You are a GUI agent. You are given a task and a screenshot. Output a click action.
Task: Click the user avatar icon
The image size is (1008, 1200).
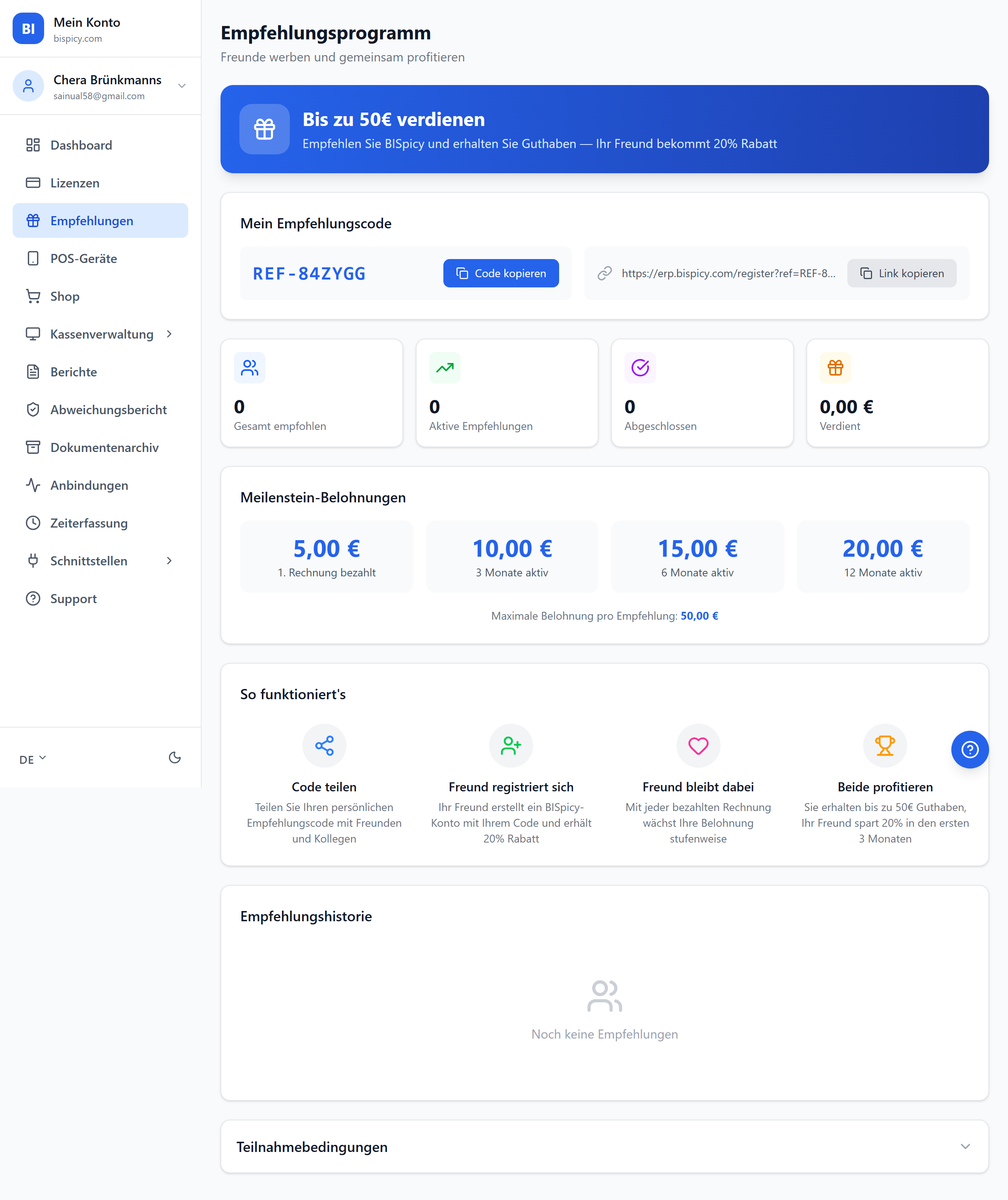click(28, 86)
